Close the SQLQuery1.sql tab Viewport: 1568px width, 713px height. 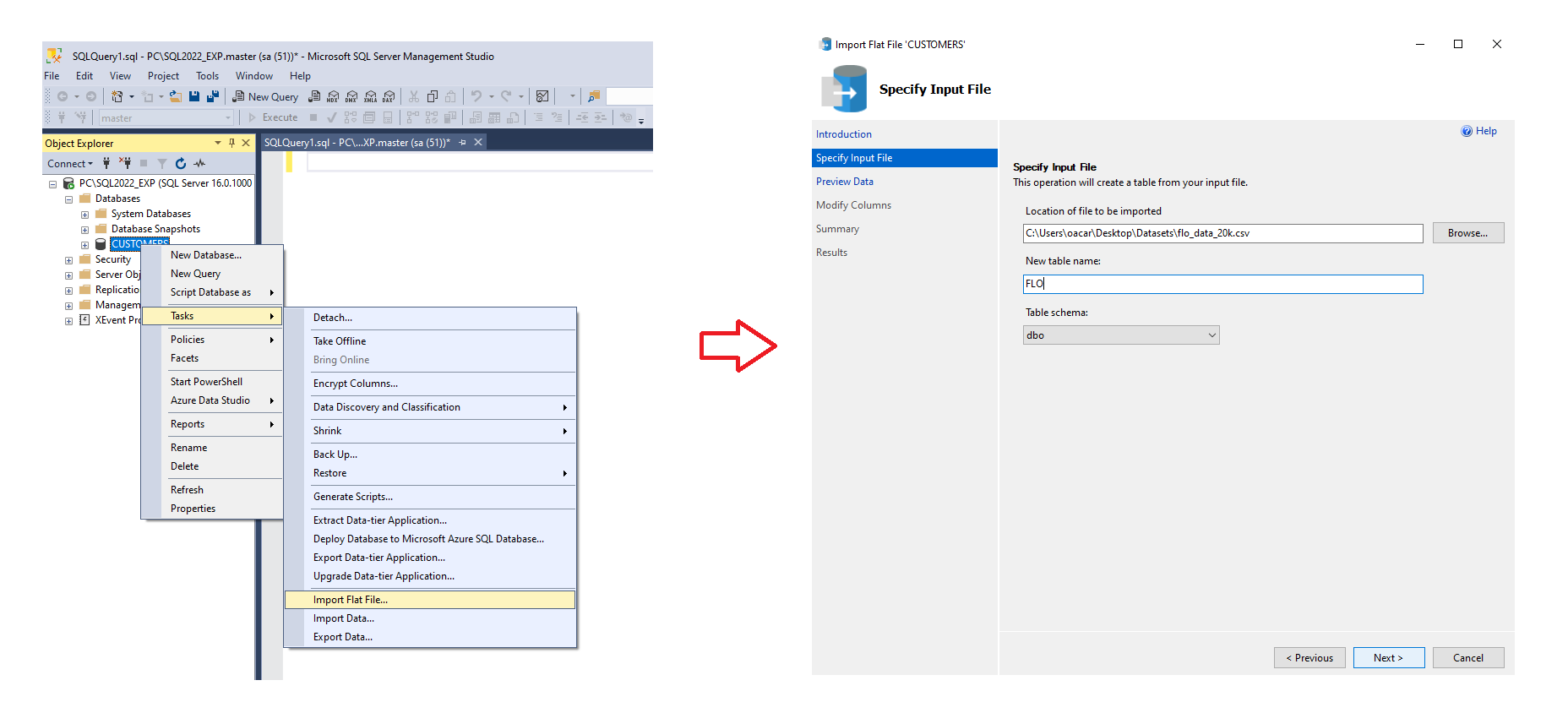[x=478, y=142]
